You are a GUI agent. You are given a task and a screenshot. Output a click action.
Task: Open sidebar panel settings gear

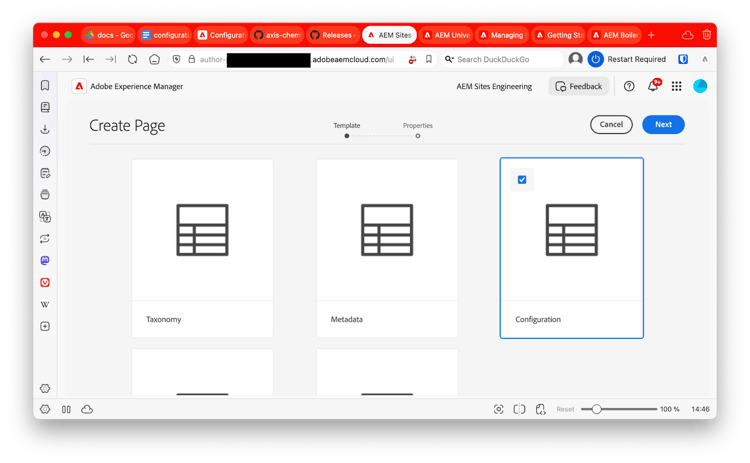pos(45,388)
